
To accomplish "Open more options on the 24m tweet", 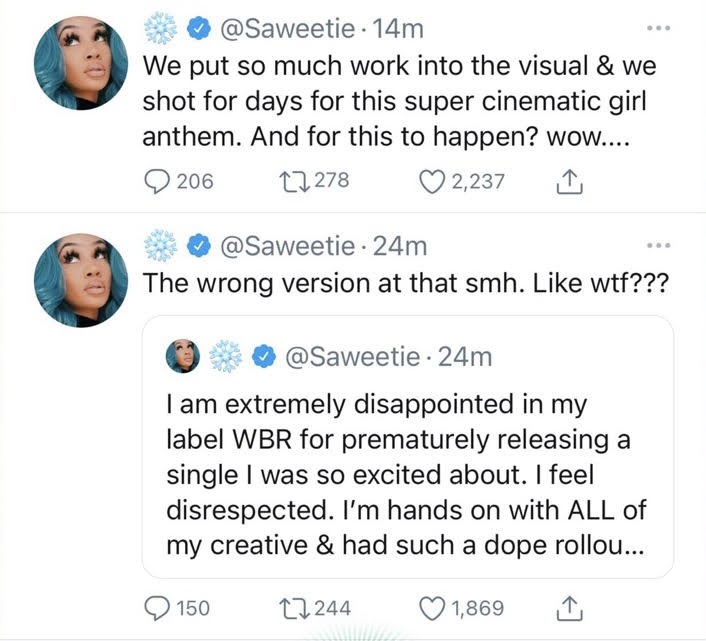I will click(x=659, y=244).
